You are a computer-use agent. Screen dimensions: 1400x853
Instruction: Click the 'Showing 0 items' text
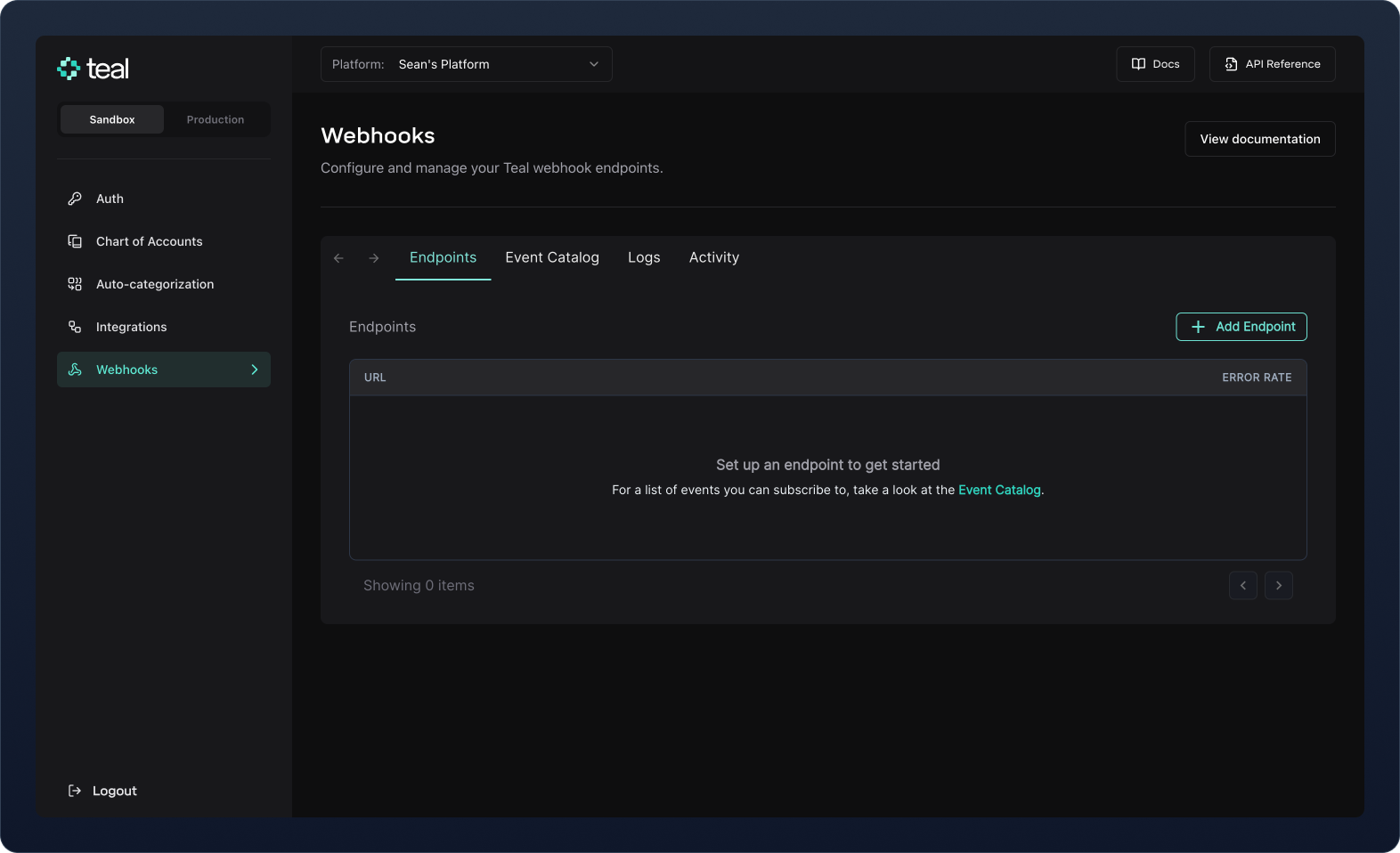click(x=419, y=586)
